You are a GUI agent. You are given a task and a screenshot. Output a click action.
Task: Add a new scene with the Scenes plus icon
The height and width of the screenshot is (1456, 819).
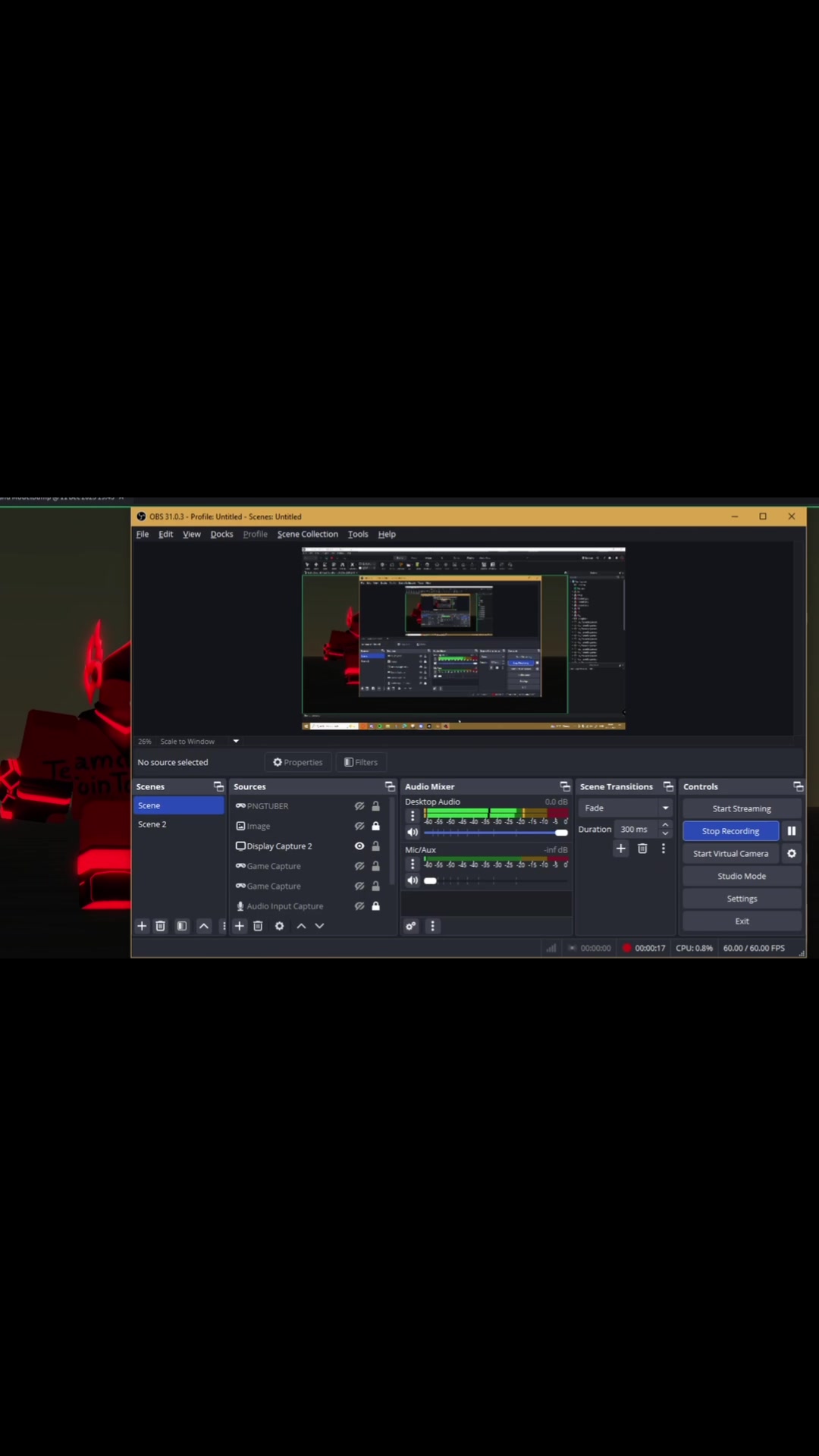tap(142, 926)
